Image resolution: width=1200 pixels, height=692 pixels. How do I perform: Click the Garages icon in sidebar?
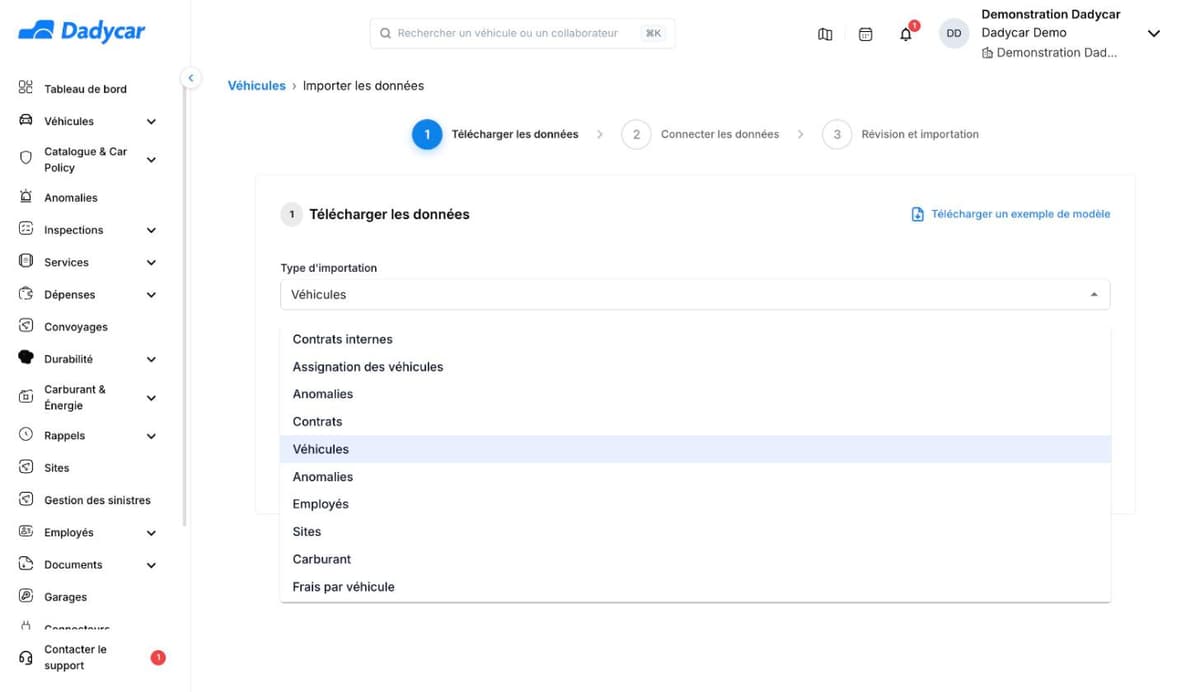[x=26, y=596]
